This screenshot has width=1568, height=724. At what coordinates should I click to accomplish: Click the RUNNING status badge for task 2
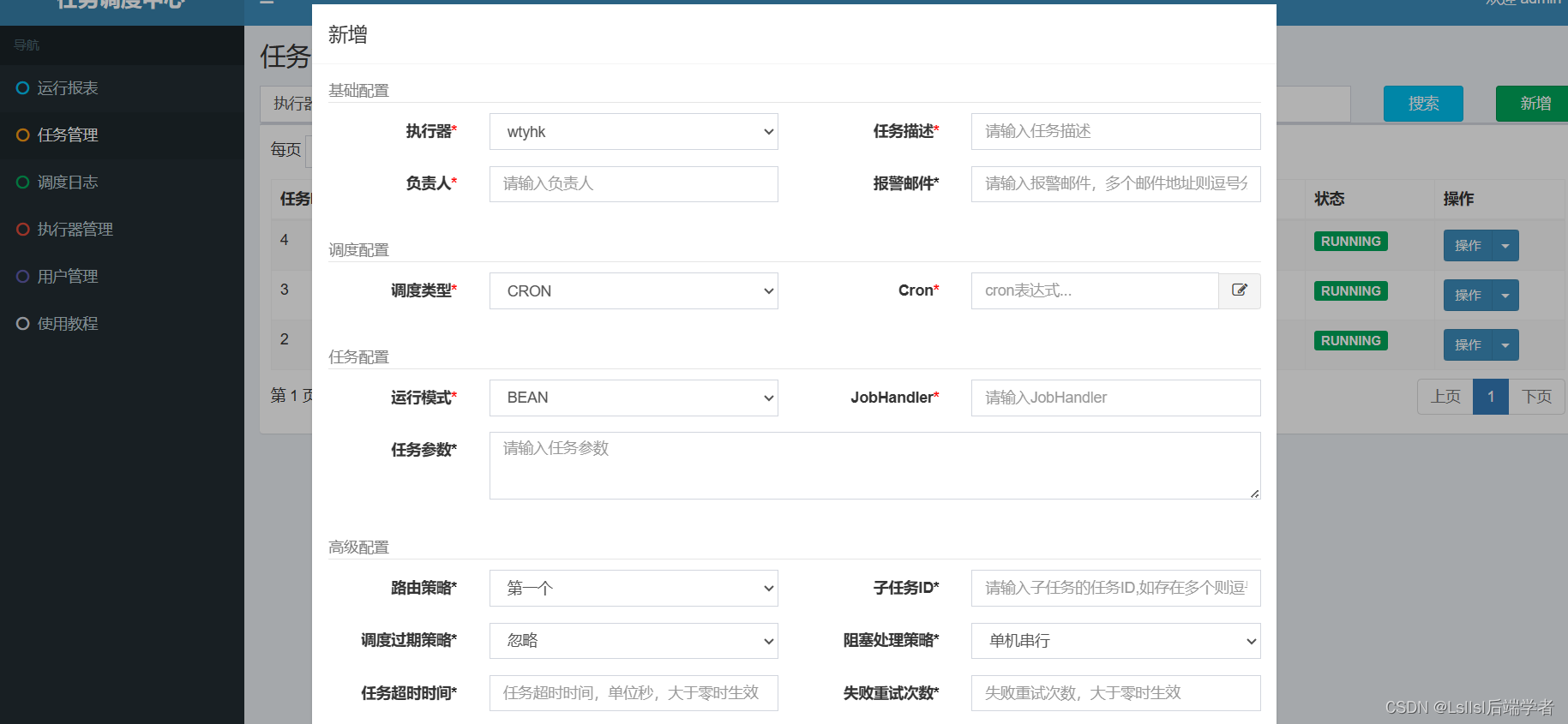(1350, 341)
